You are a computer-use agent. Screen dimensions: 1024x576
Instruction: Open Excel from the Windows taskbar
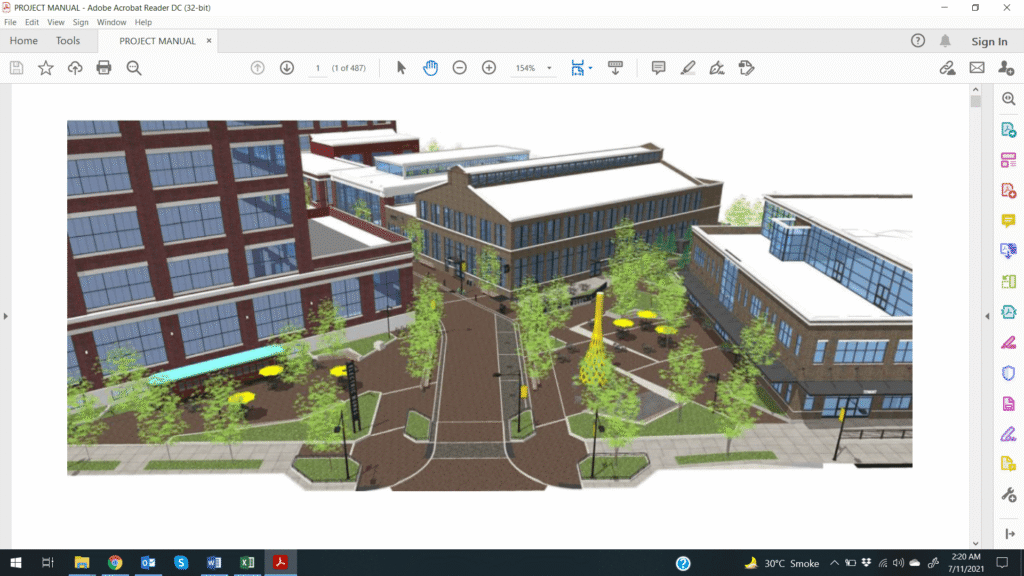coord(247,563)
